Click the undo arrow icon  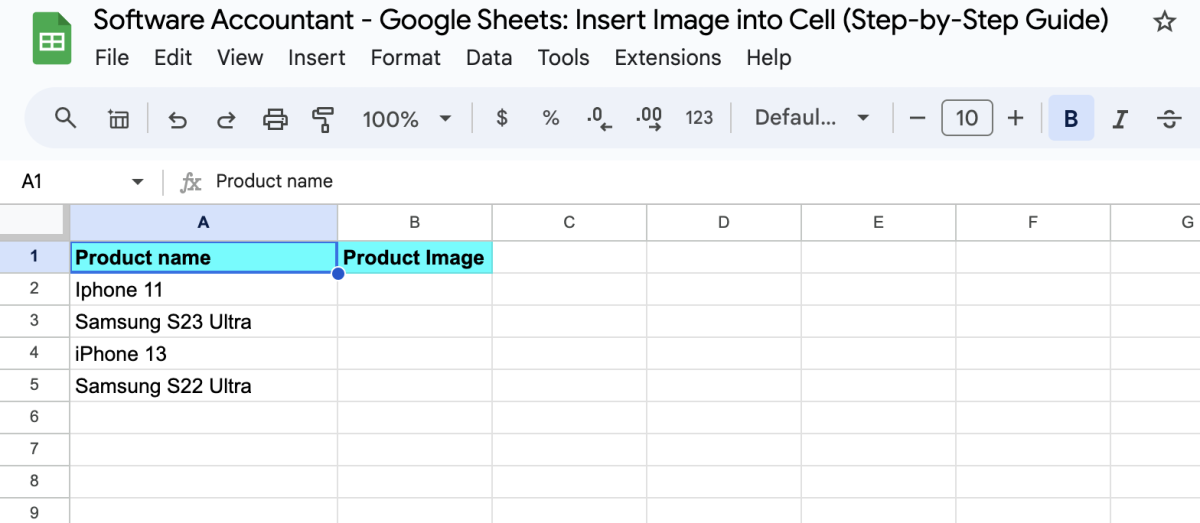tap(178, 120)
